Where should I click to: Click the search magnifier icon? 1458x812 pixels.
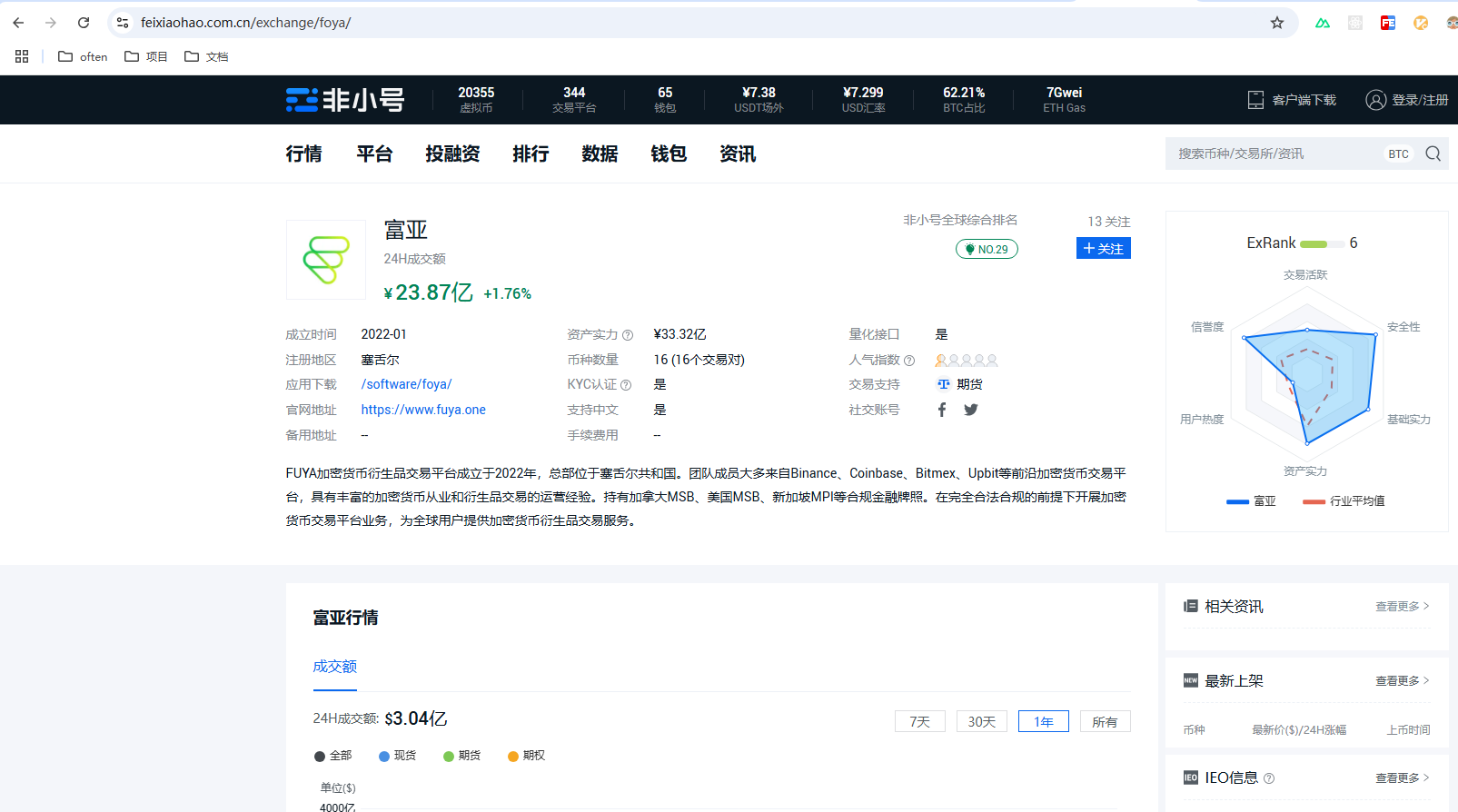click(x=1433, y=153)
